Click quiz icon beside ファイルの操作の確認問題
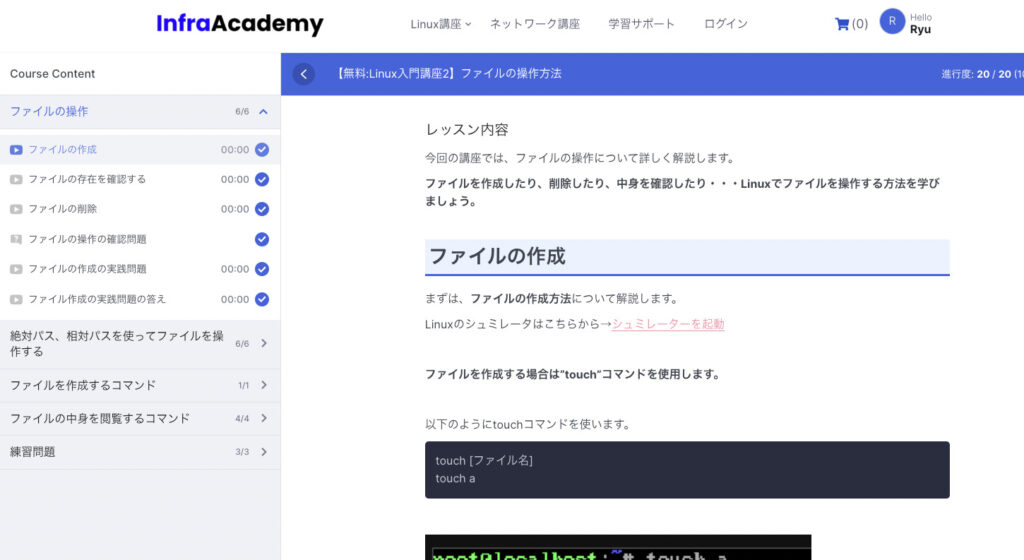1024x560 pixels. click(x=16, y=240)
